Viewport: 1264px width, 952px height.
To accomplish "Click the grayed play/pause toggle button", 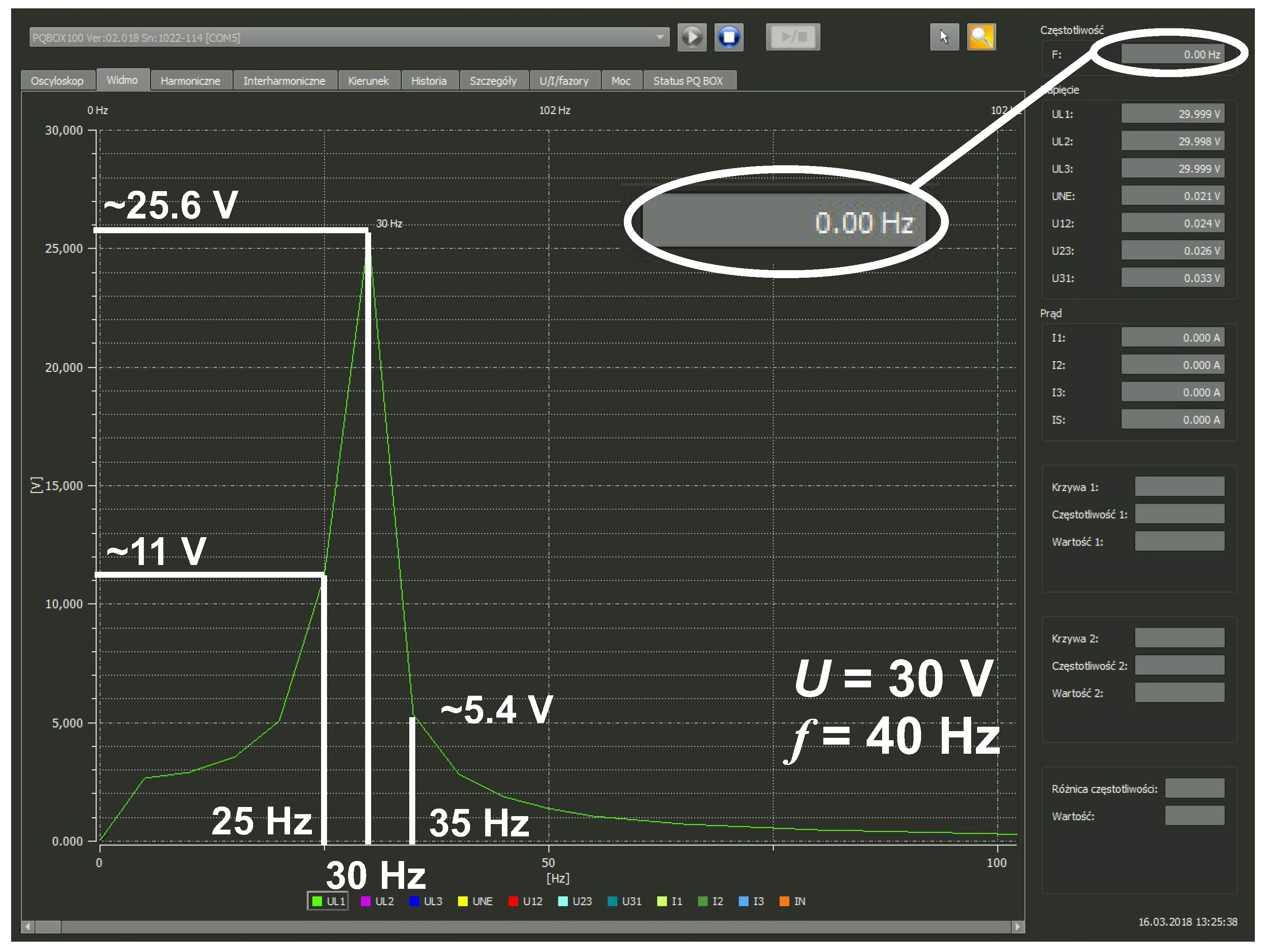I will click(793, 38).
